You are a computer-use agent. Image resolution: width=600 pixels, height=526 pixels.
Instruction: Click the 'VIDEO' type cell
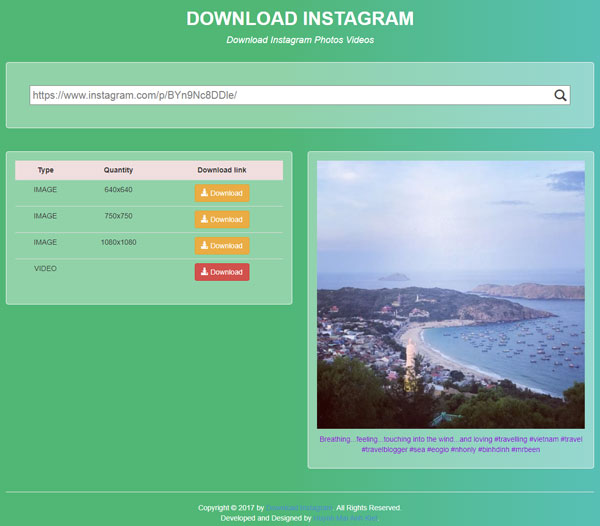(45, 269)
